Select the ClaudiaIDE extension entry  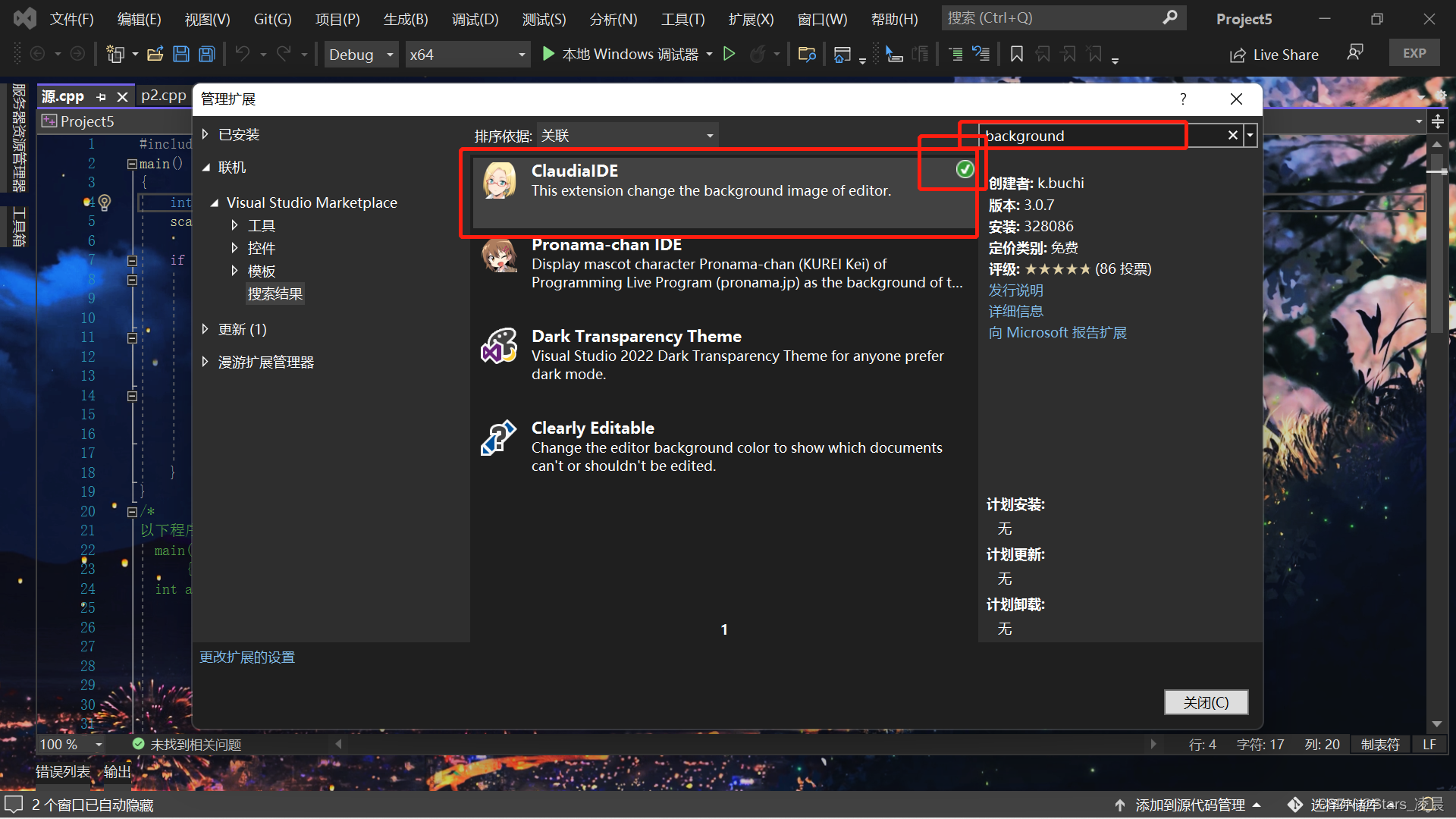[x=723, y=192]
